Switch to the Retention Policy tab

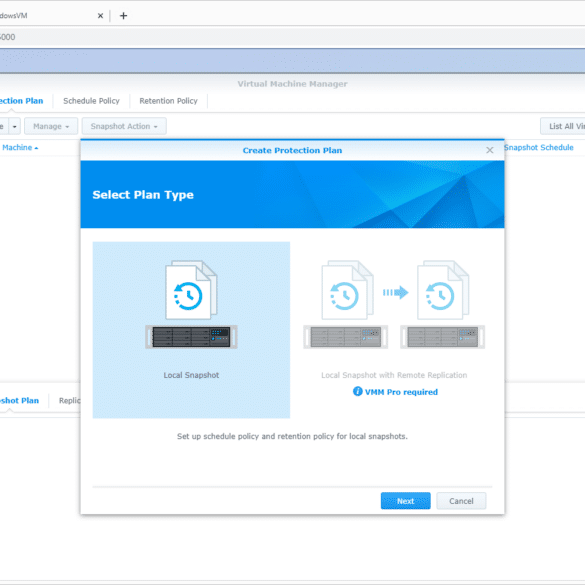tap(168, 101)
